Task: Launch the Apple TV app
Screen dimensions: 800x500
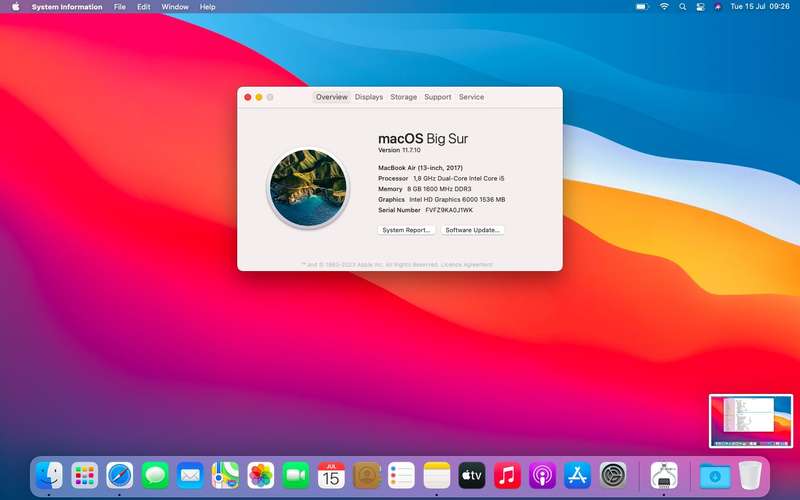Action: click(472, 476)
